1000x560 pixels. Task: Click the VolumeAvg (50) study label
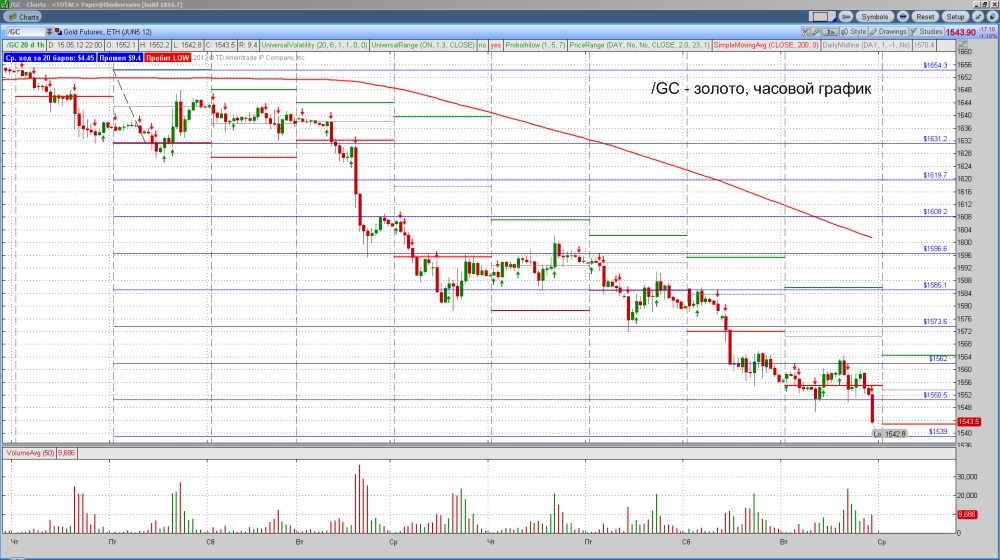coord(30,453)
